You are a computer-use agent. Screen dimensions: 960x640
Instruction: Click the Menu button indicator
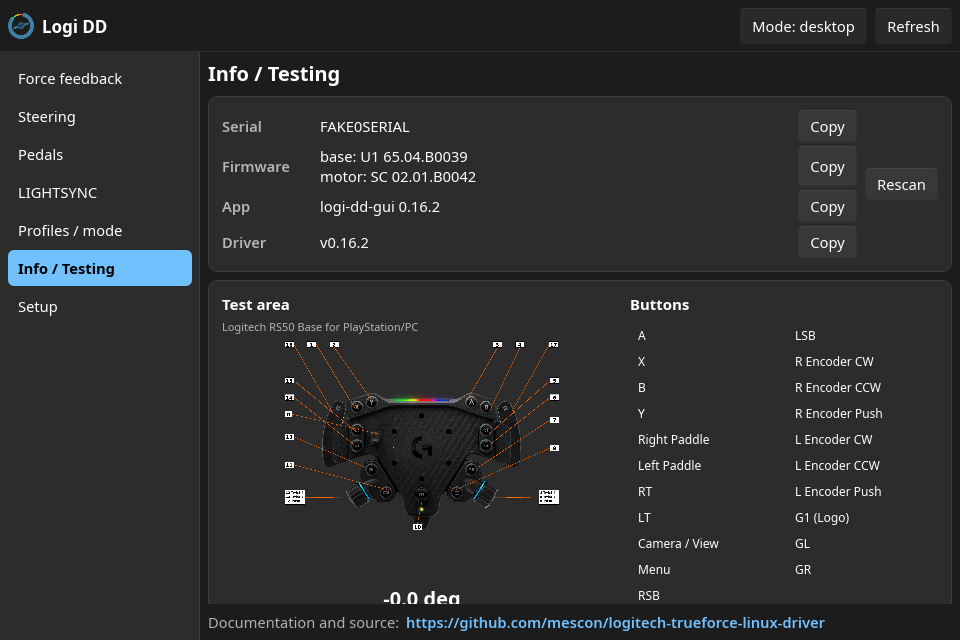point(654,570)
